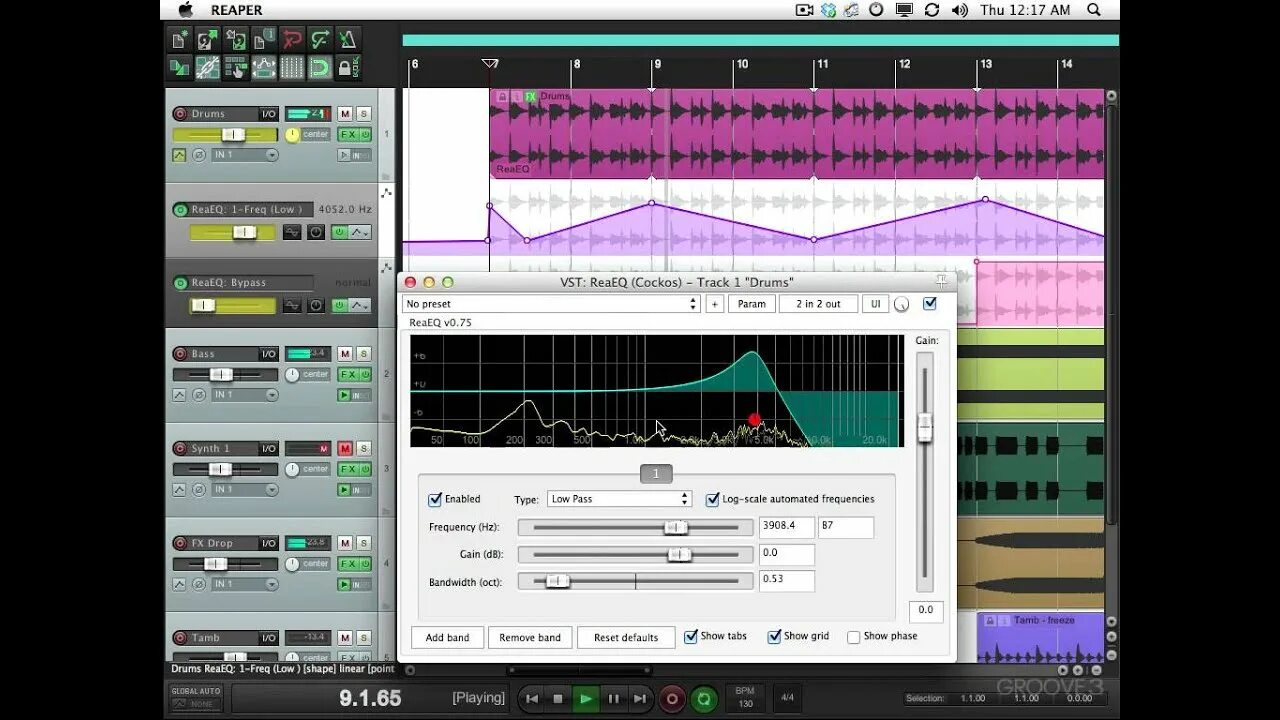Image resolution: width=1280 pixels, height=720 pixels.
Task: Open the Drums track IN 1 input dropdown
Action: pyautogui.click(x=245, y=155)
